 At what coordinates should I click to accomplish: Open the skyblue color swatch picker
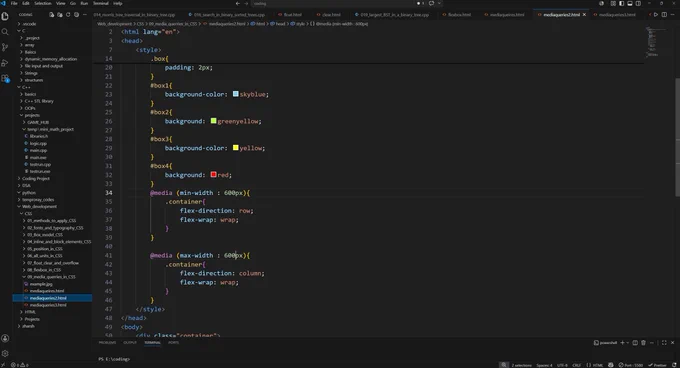tap(235, 94)
